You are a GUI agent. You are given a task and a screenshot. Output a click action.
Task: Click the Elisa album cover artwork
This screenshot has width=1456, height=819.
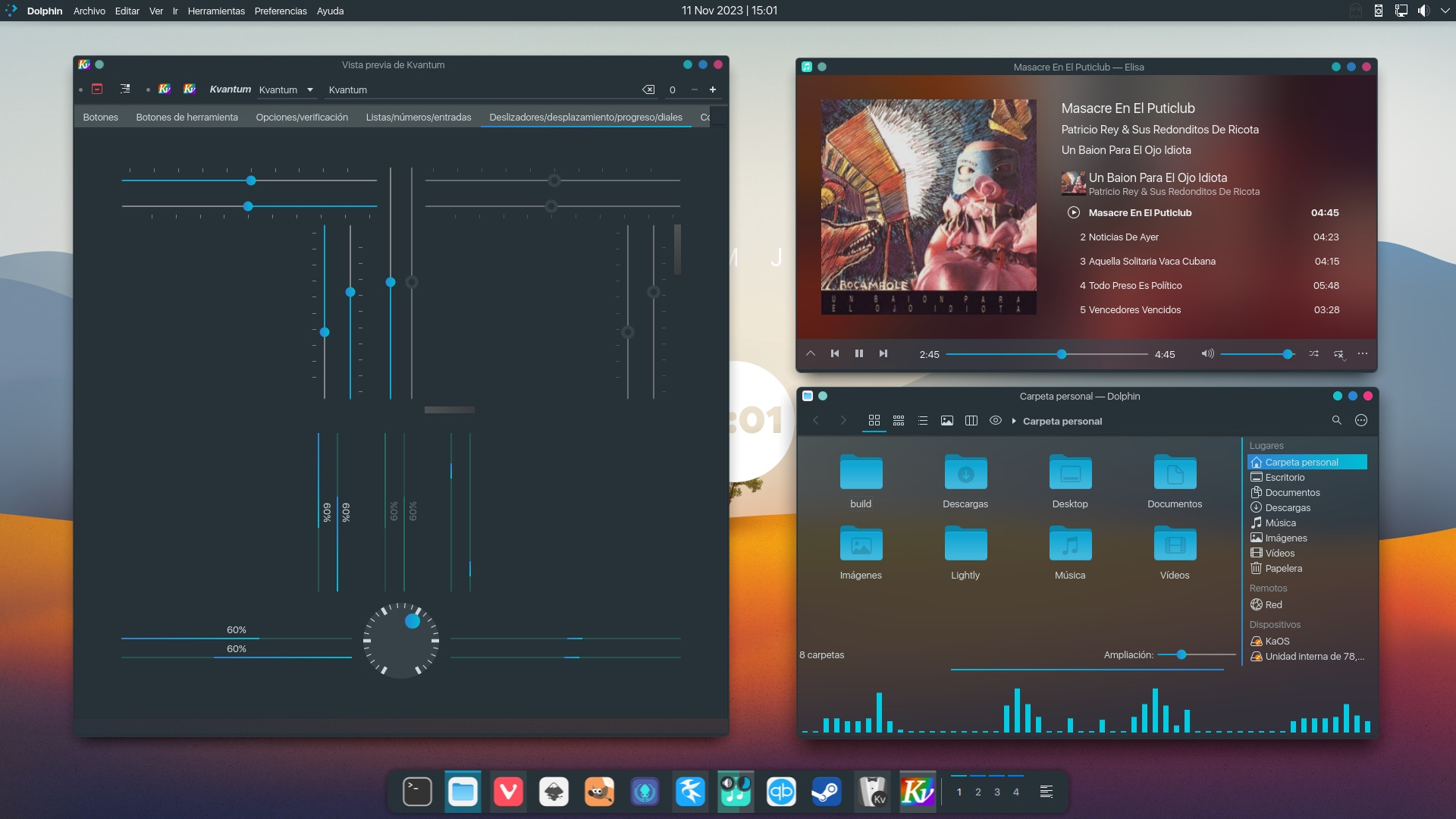(929, 207)
